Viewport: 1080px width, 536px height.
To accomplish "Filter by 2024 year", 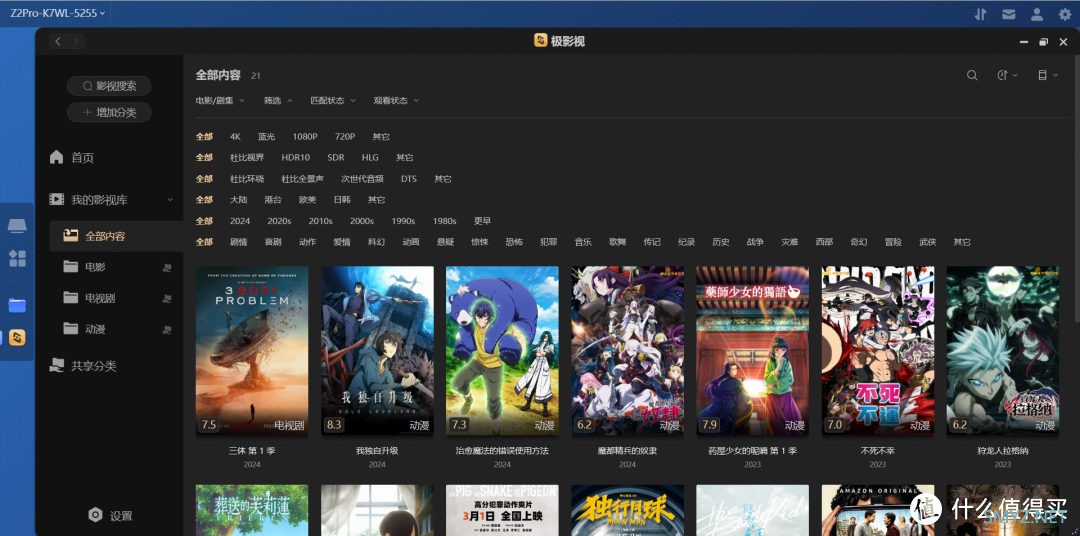I will [240, 221].
